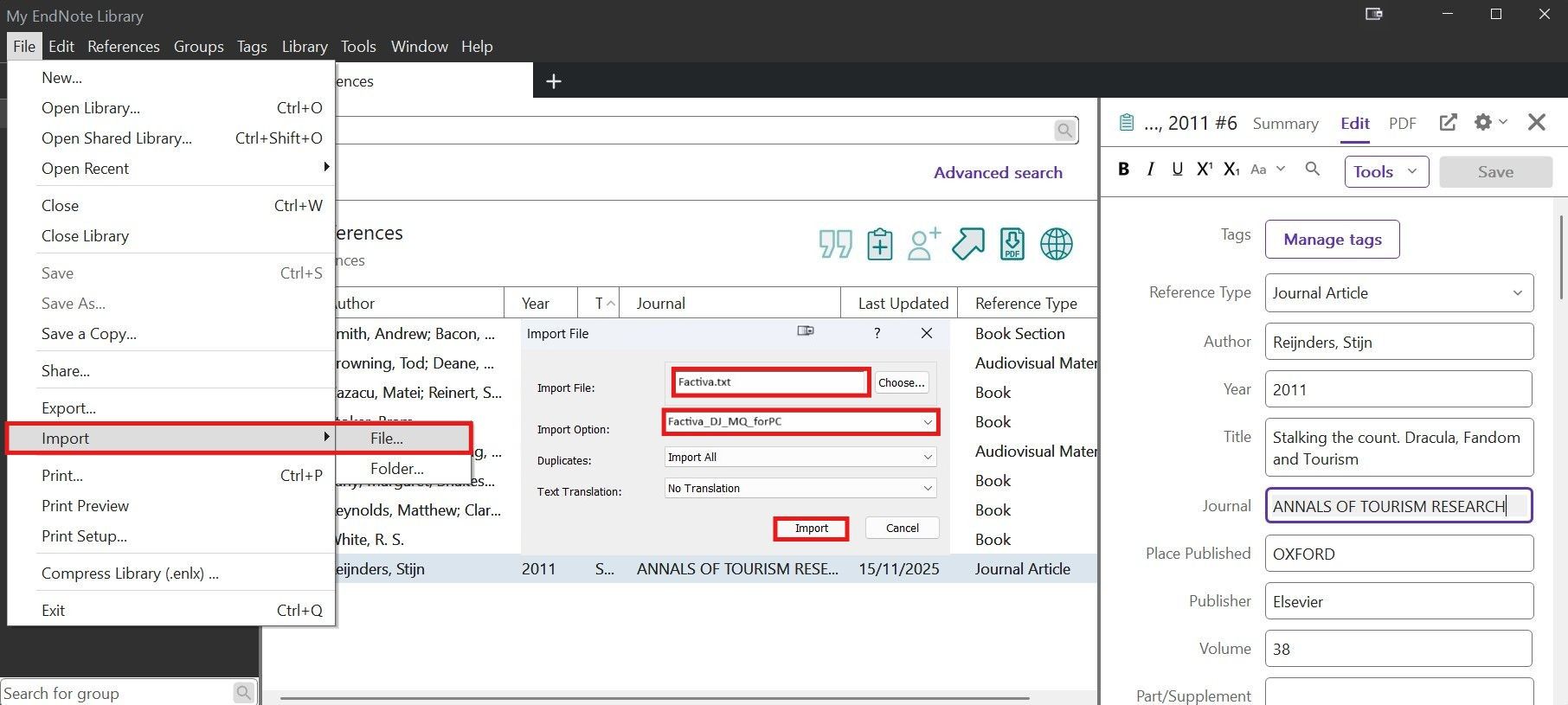
Task: Open the References menu
Action: coord(123,47)
